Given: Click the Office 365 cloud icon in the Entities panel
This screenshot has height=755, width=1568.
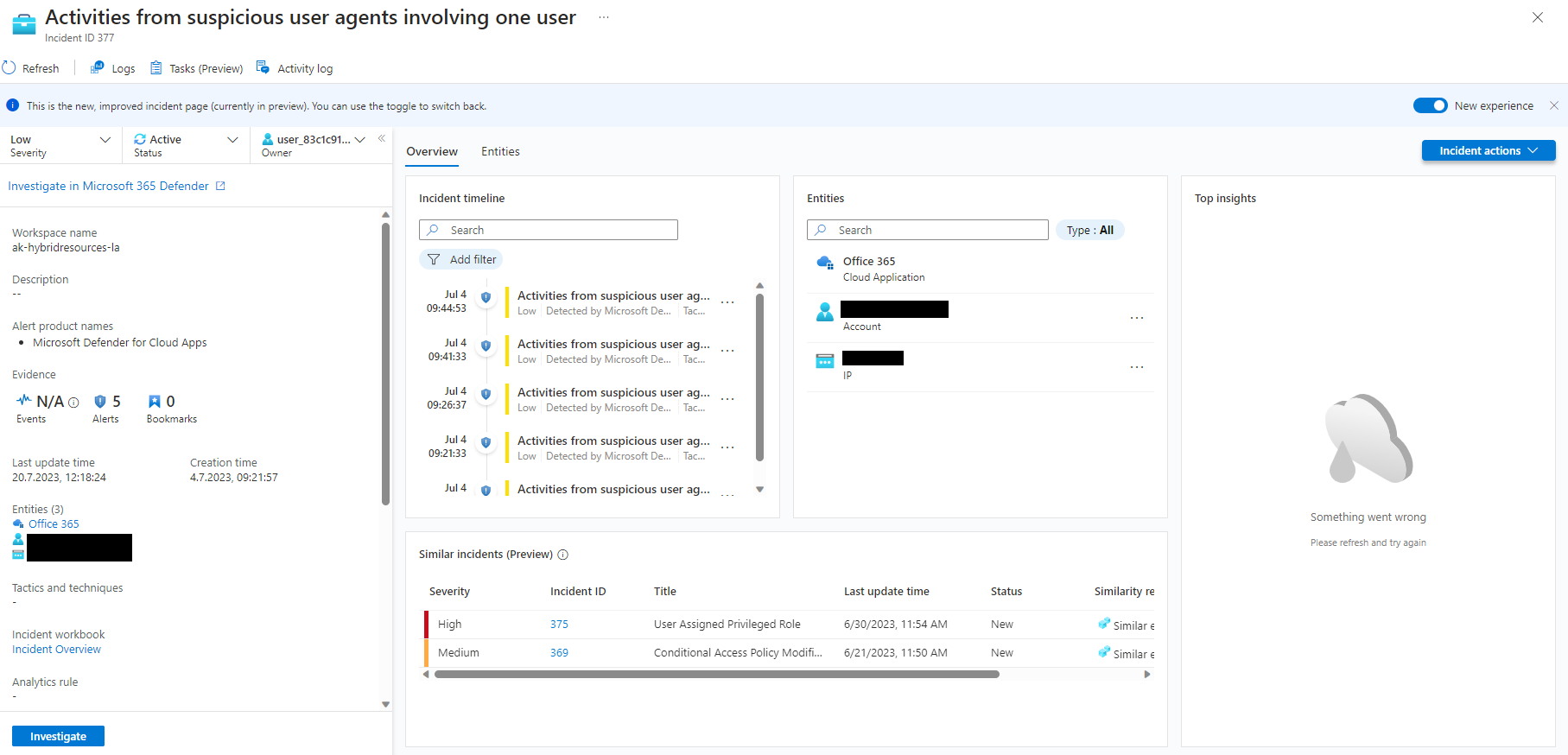Looking at the screenshot, I should pos(825,263).
